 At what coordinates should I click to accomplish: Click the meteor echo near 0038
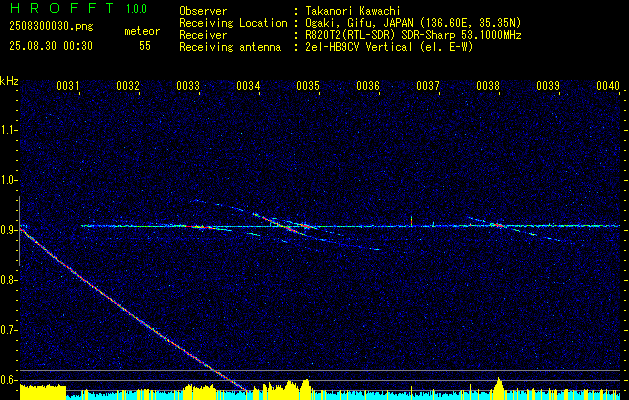click(x=497, y=225)
